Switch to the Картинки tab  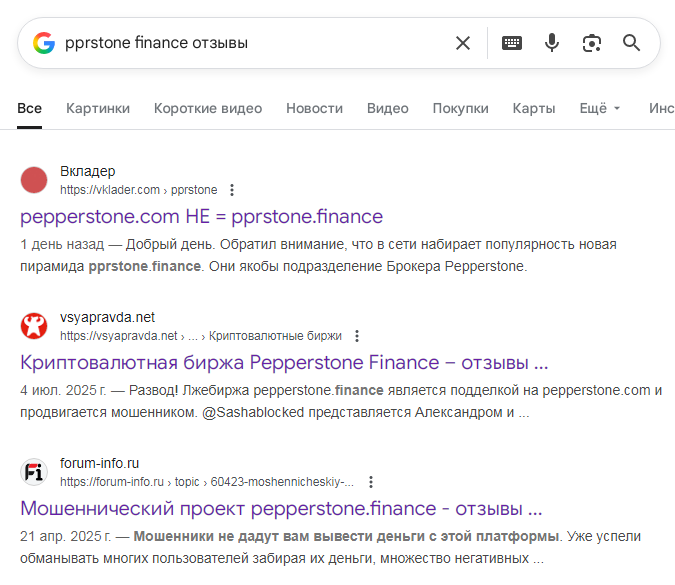(x=98, y=108)
